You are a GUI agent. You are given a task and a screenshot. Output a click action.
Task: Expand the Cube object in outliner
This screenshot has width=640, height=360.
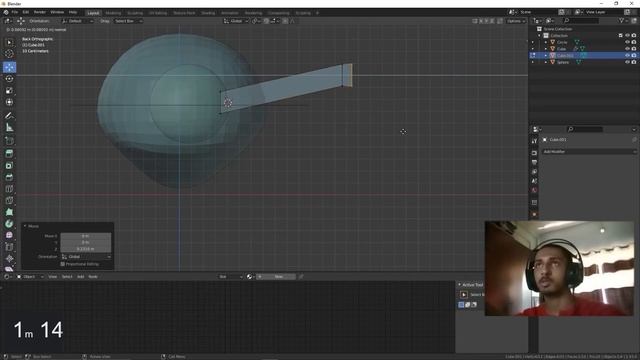(x=546, y=49)
